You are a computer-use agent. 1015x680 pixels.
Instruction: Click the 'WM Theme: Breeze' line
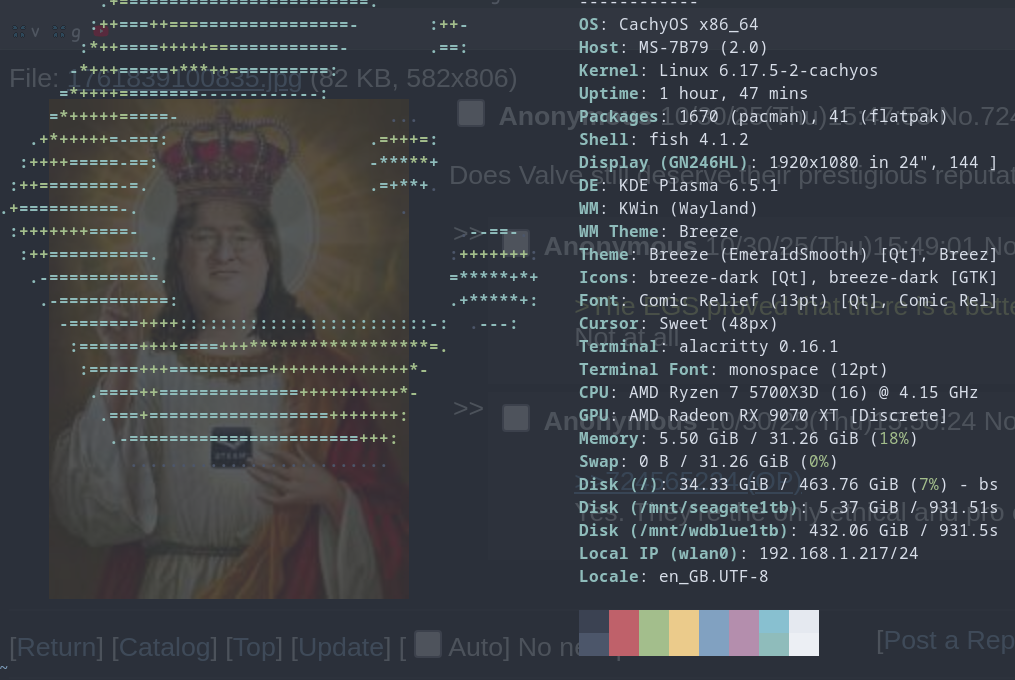pyautogui.click(x=658, y=232)
